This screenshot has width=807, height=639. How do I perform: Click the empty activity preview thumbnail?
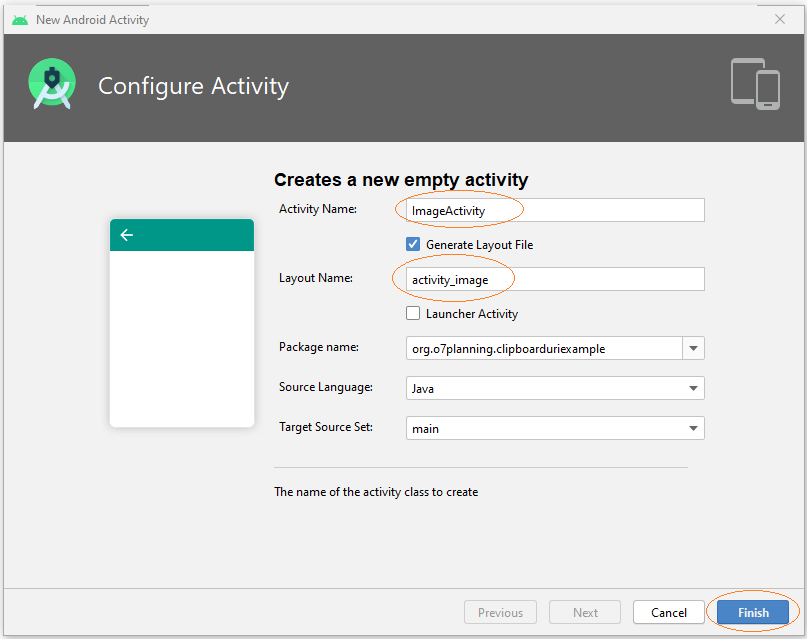tap(182, 323)
